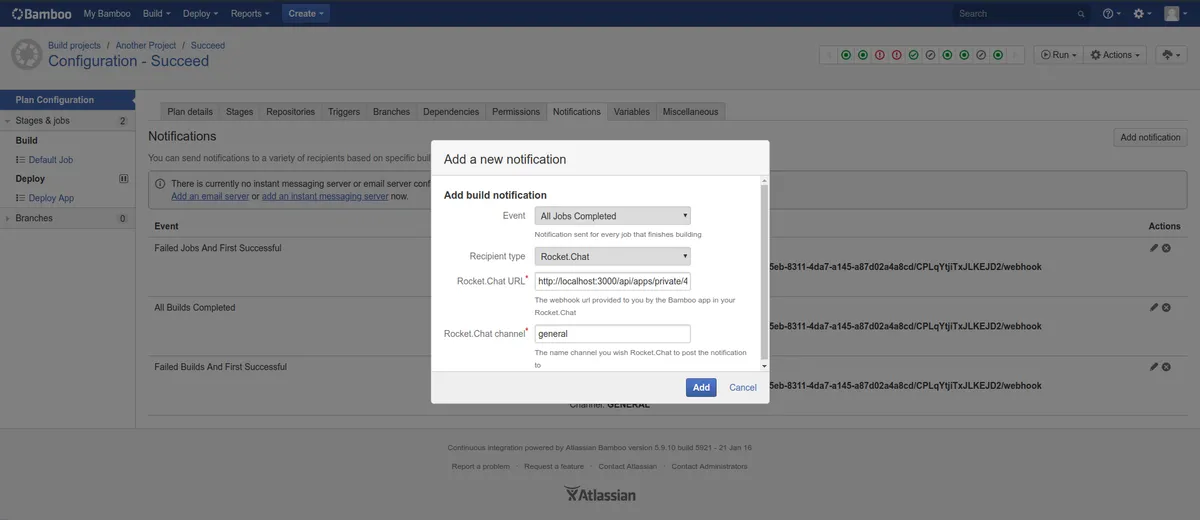The width and height of the screenshot is (1200, 520).
Task: Click the Rocket.Chat channel input field
Action: pos(613,334)
